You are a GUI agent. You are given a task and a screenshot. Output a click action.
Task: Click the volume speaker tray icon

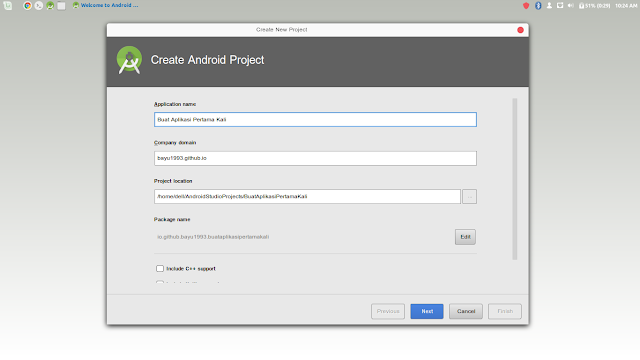(x=571, y=6)
